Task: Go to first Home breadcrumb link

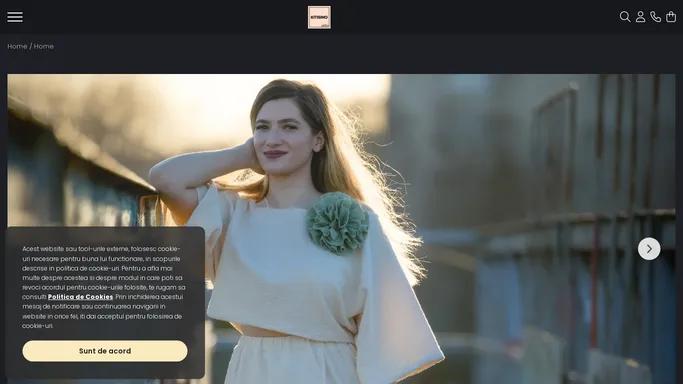Action: pyautogui.click(x=17, y=46)
